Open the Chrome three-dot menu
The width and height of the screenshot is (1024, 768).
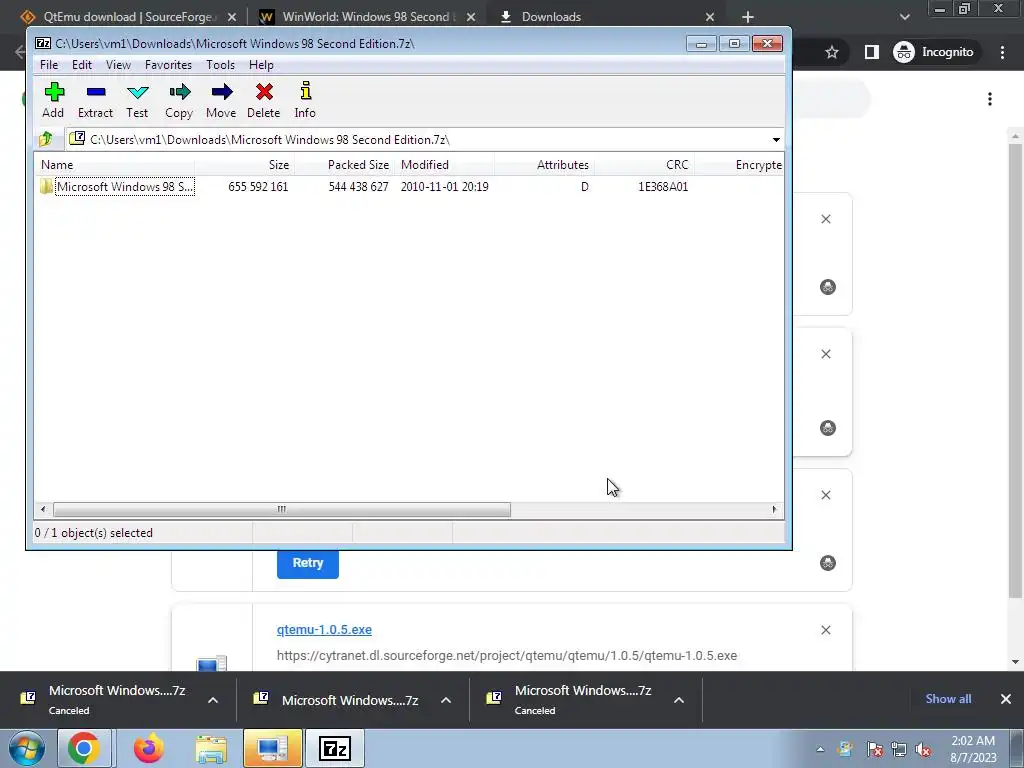pyautogui.click(x=1002, y=52)
